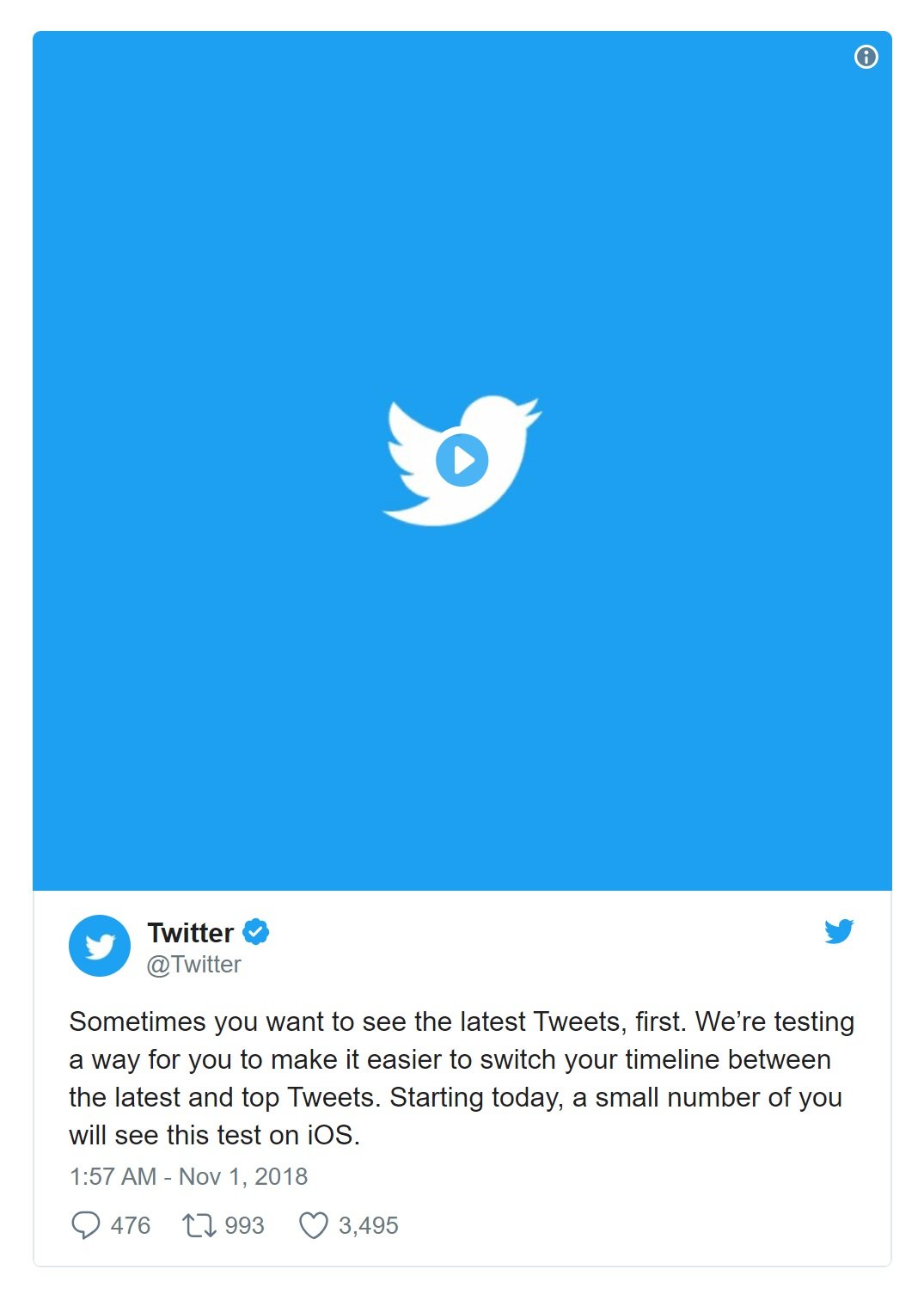Click the 993 retweets count
The image size is (924, 1294).
244,1225
